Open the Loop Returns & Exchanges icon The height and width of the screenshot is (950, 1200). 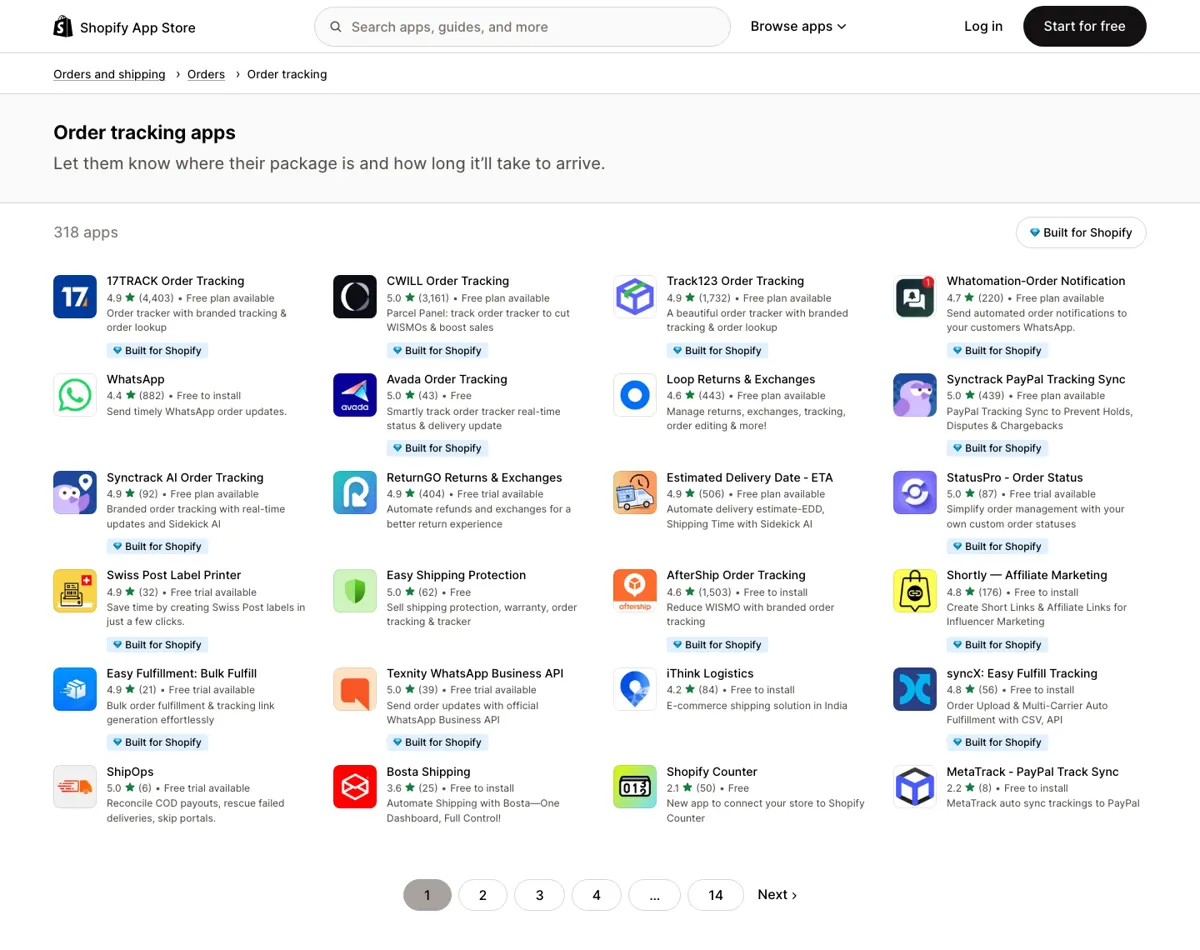(x=635, y=395)
